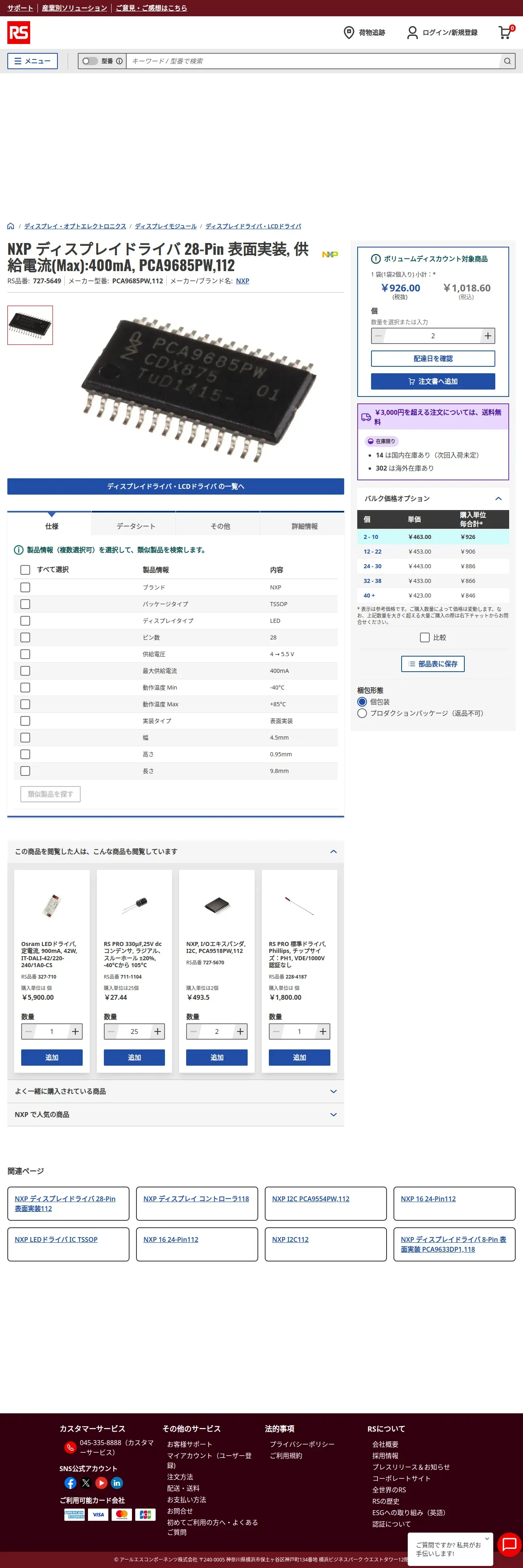Open プライバシーポリシー footer link
Viewport: 523px width, 1568px height.
point(302,1444)
